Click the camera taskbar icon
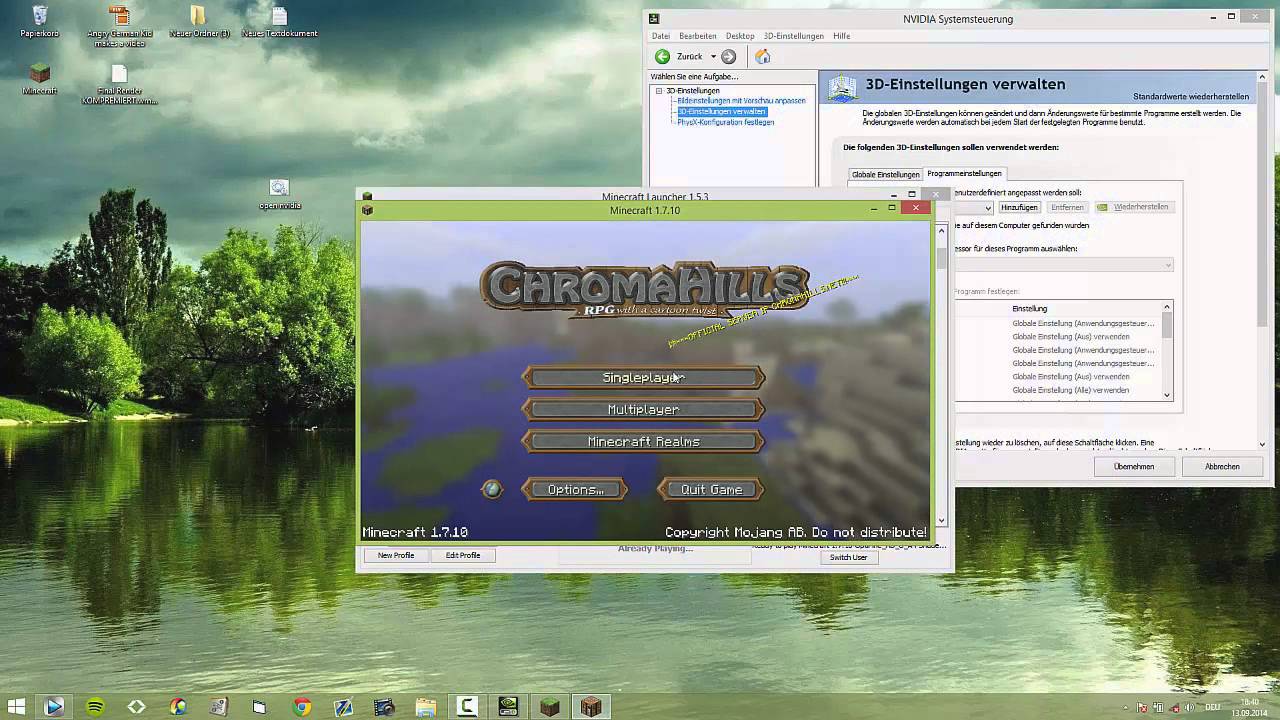 tap(384, 707)
